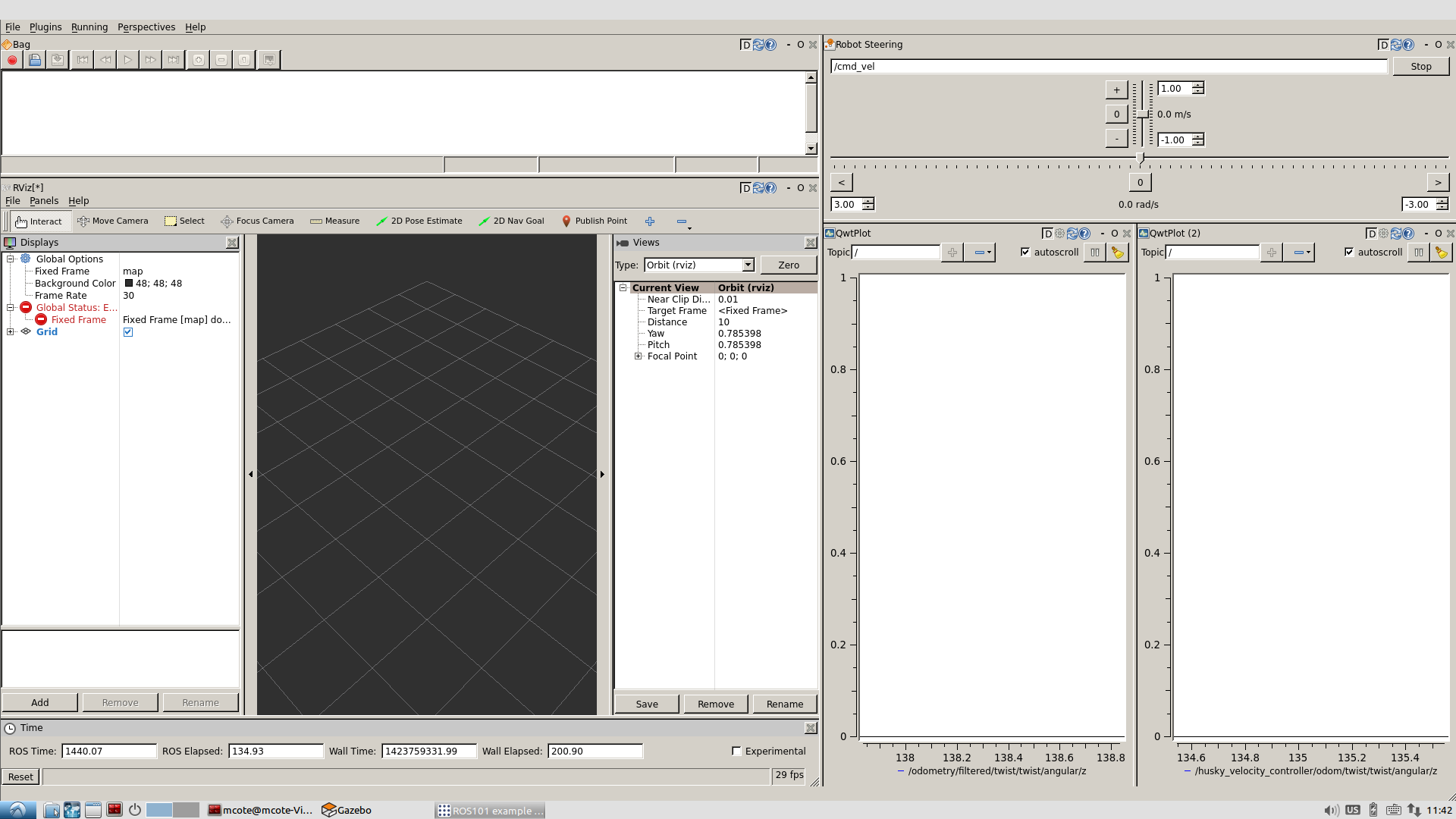Click the Focus Camera tool
The height and width of the screenshot is (819, 1456).
click(x=256, y=221)
